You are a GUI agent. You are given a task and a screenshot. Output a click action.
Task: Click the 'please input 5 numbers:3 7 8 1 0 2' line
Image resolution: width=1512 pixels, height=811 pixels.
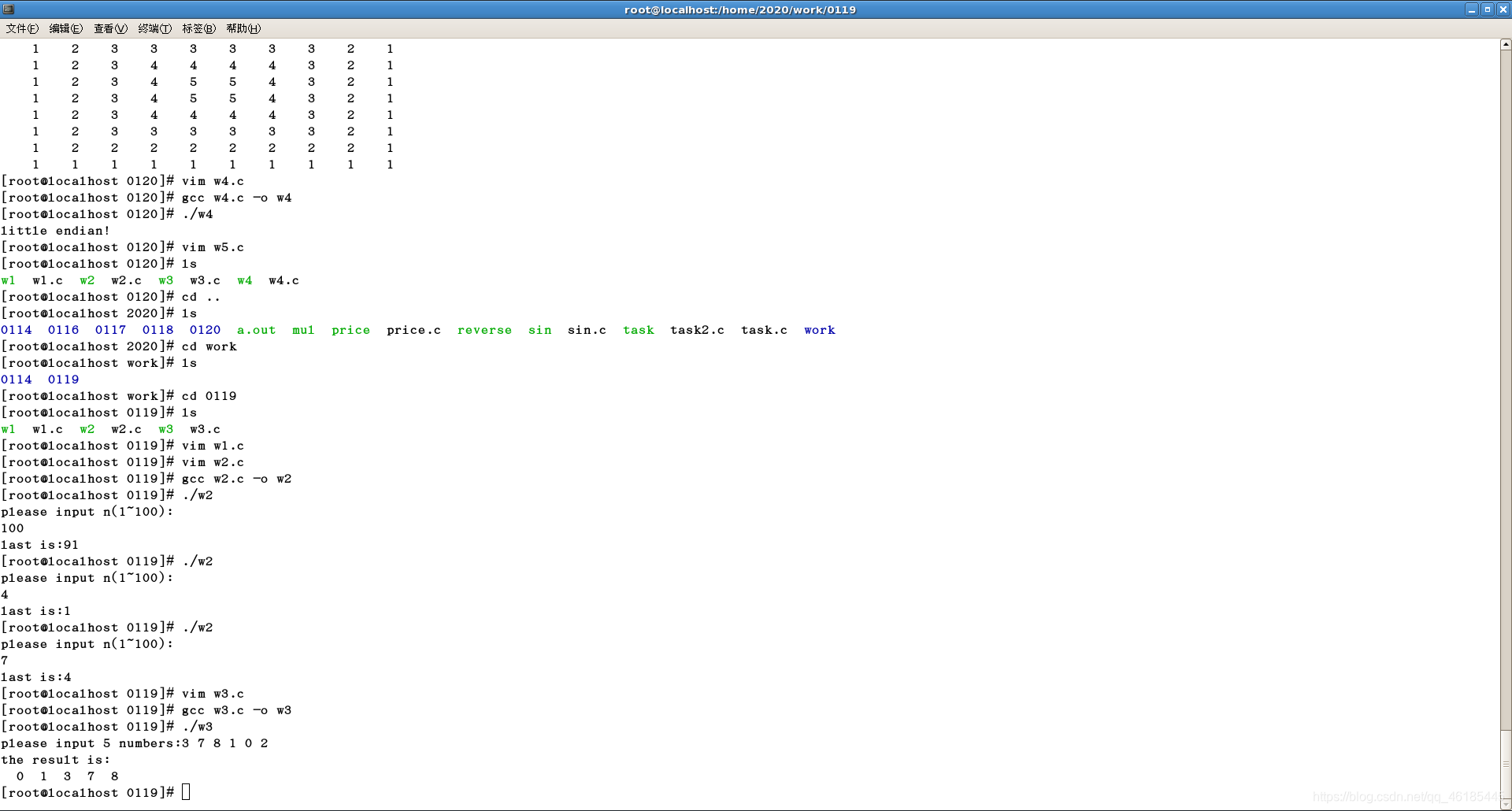click(134, 743)
